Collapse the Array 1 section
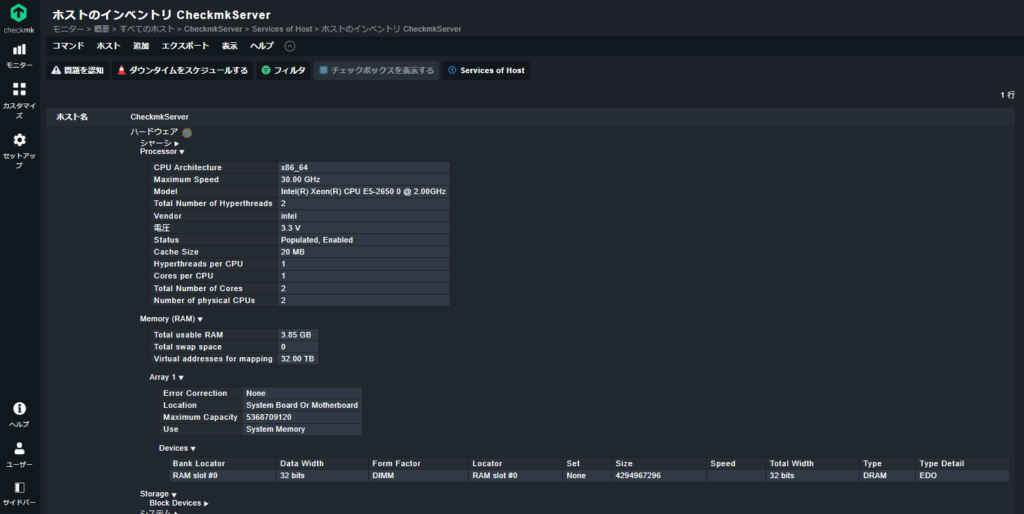Viewport: 1024px width, 514px height. [x=166, y=377]
